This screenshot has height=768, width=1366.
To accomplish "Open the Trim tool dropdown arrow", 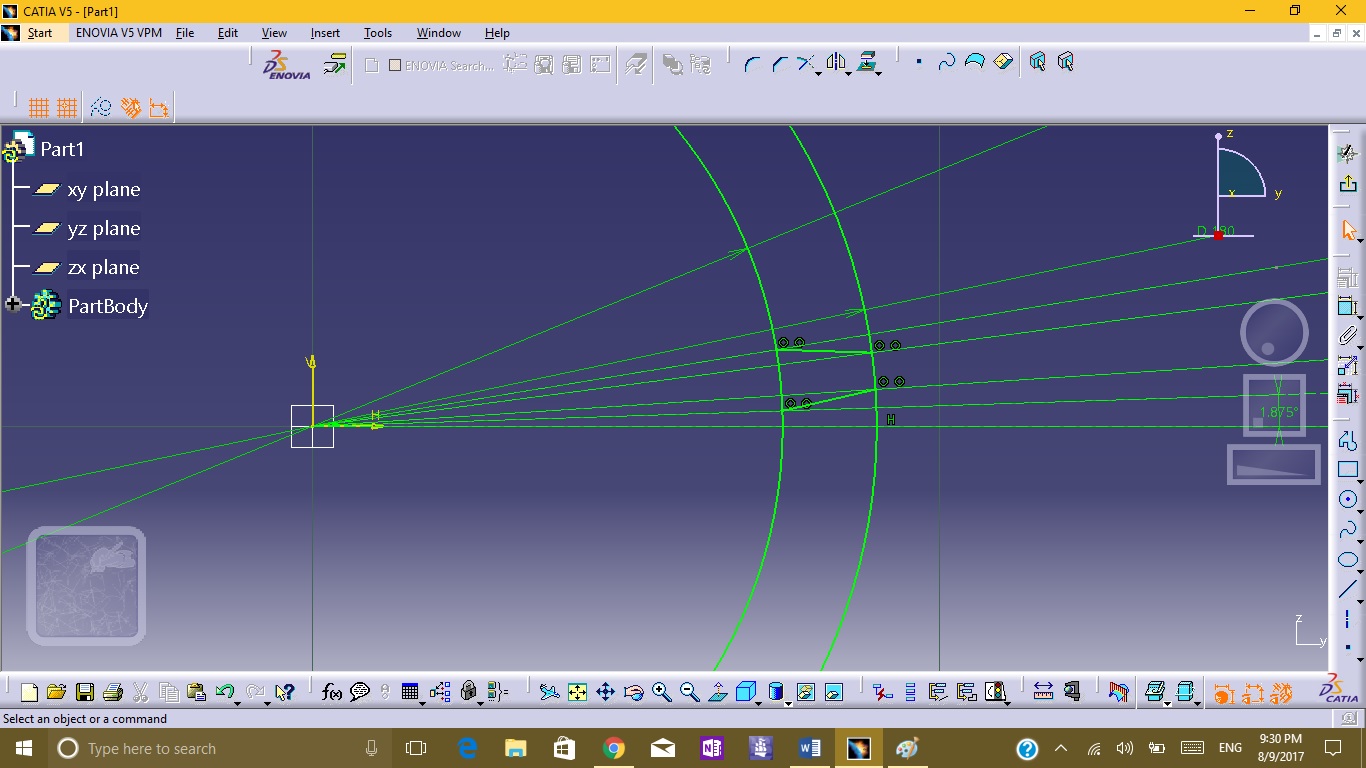I will (819, 73).
